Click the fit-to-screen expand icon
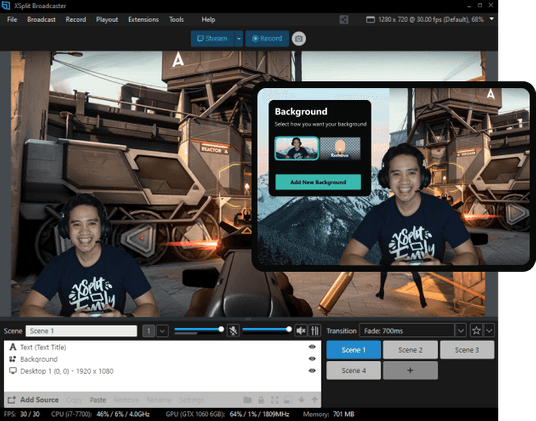 [274, 399]
